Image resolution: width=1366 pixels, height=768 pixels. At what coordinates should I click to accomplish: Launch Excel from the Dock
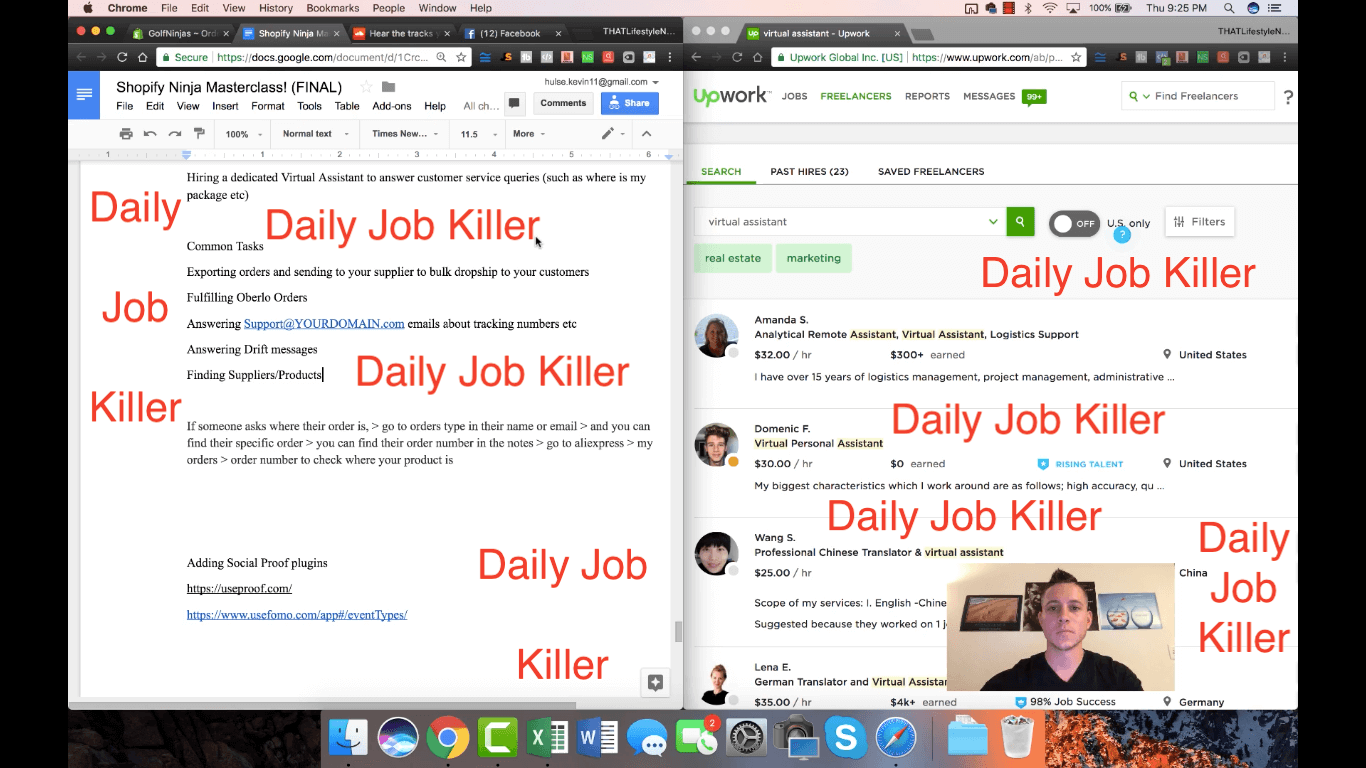548,740
